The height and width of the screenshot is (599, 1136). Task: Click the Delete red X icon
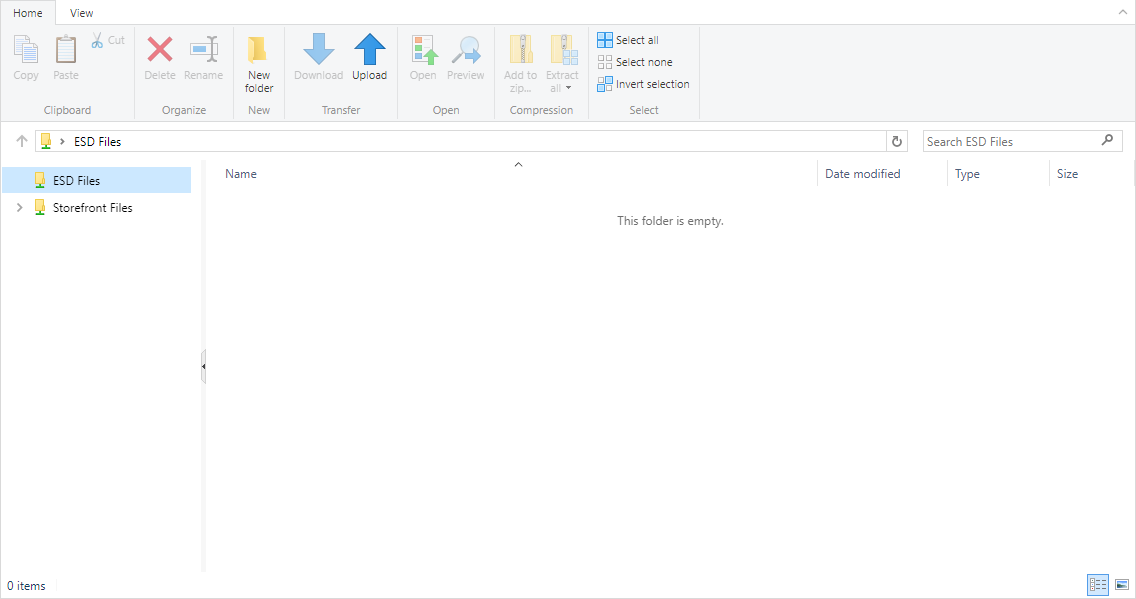coord(159,50)
